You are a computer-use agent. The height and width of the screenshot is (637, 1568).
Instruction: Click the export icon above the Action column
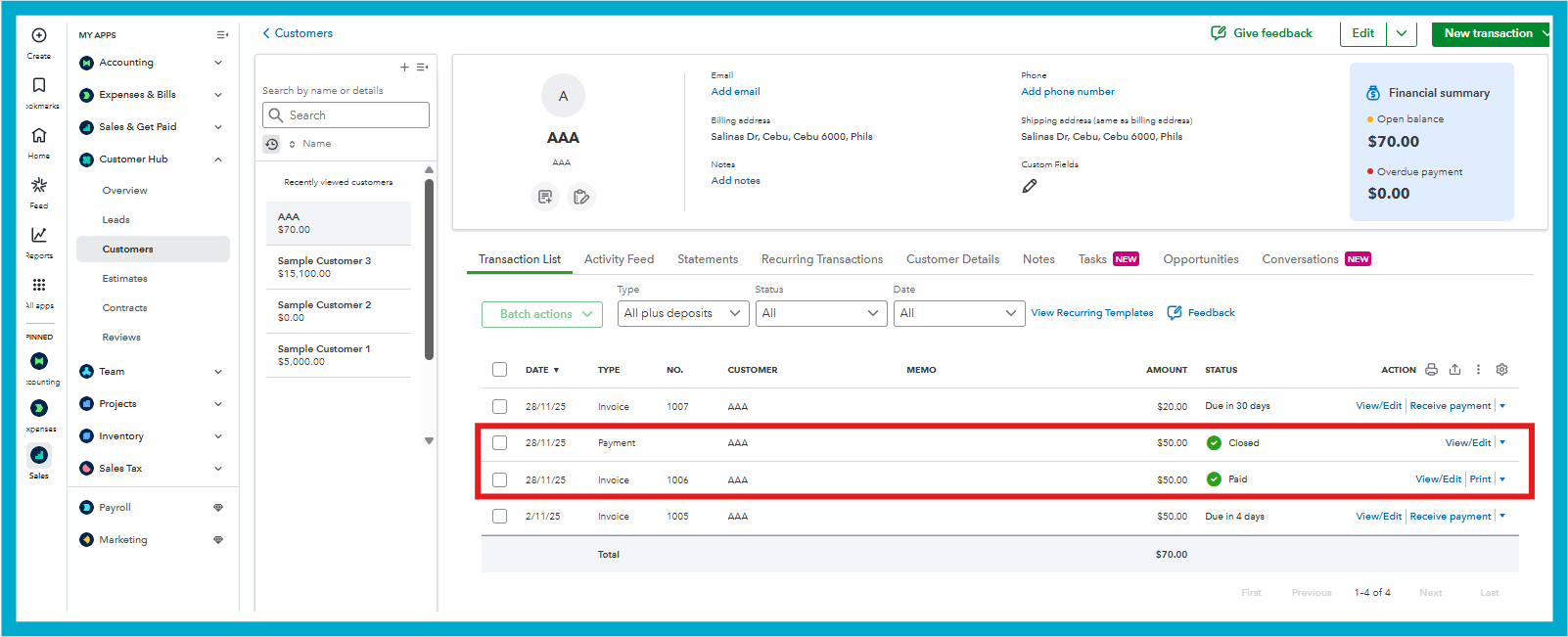(x=1454, y=370)
